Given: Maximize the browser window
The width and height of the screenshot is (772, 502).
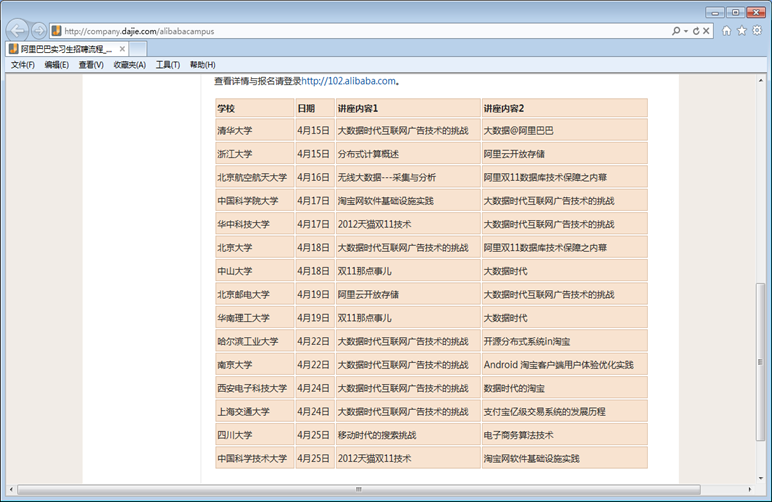Looking at the screenshot, I should pos(736,12).
